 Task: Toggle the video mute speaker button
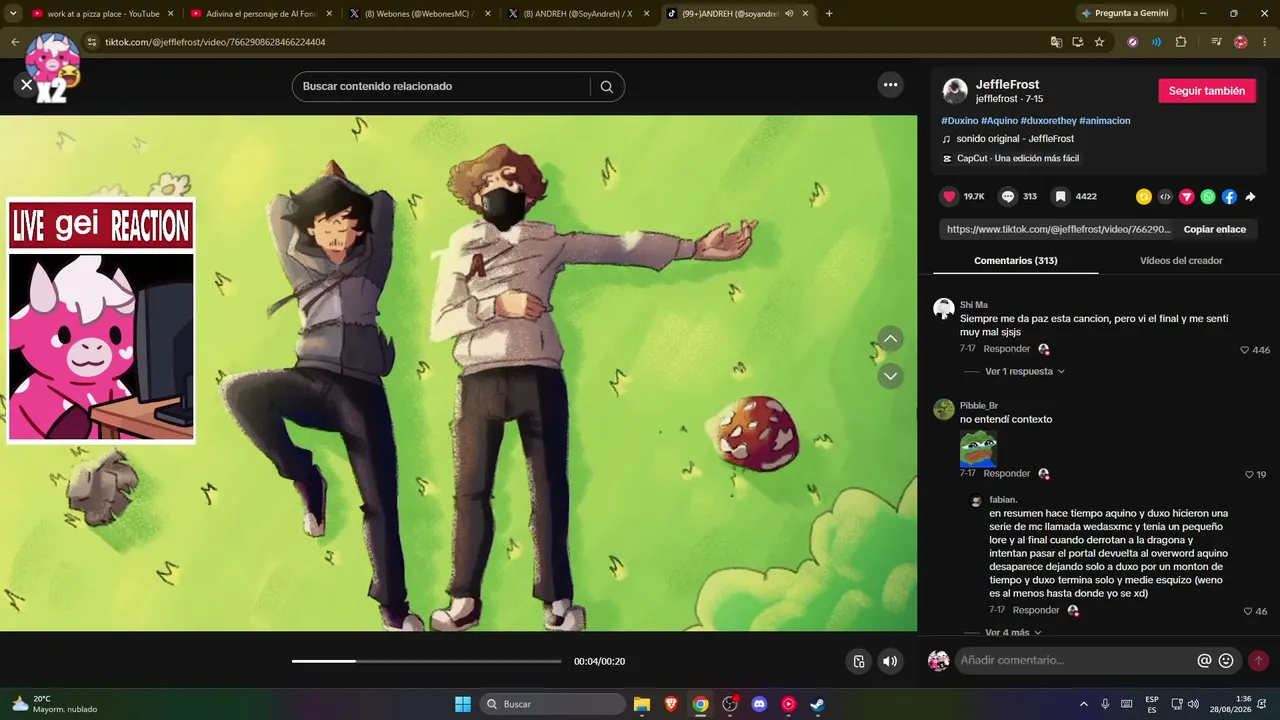pos(889,661)
